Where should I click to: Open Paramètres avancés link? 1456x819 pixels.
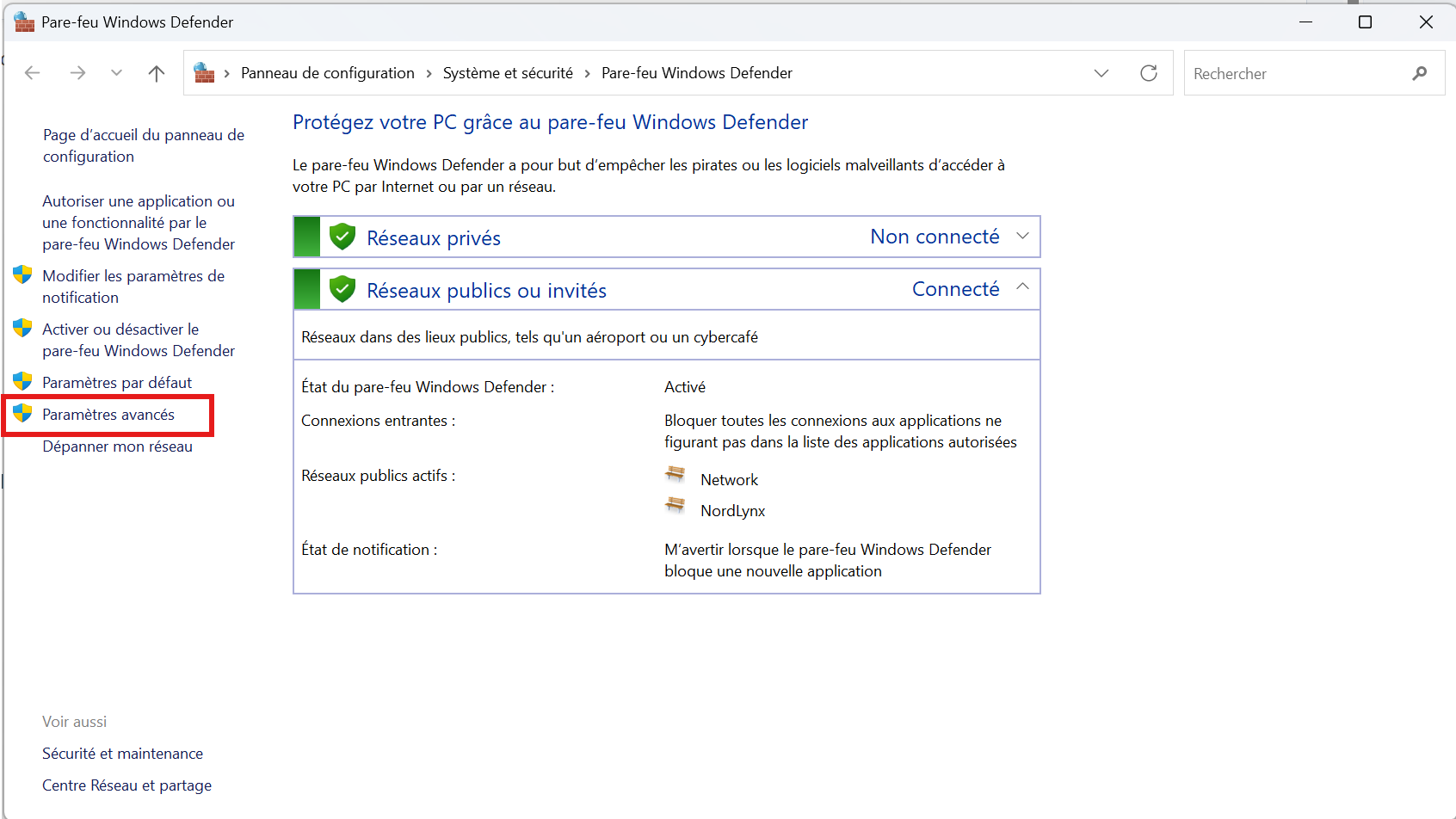[108, 415]
